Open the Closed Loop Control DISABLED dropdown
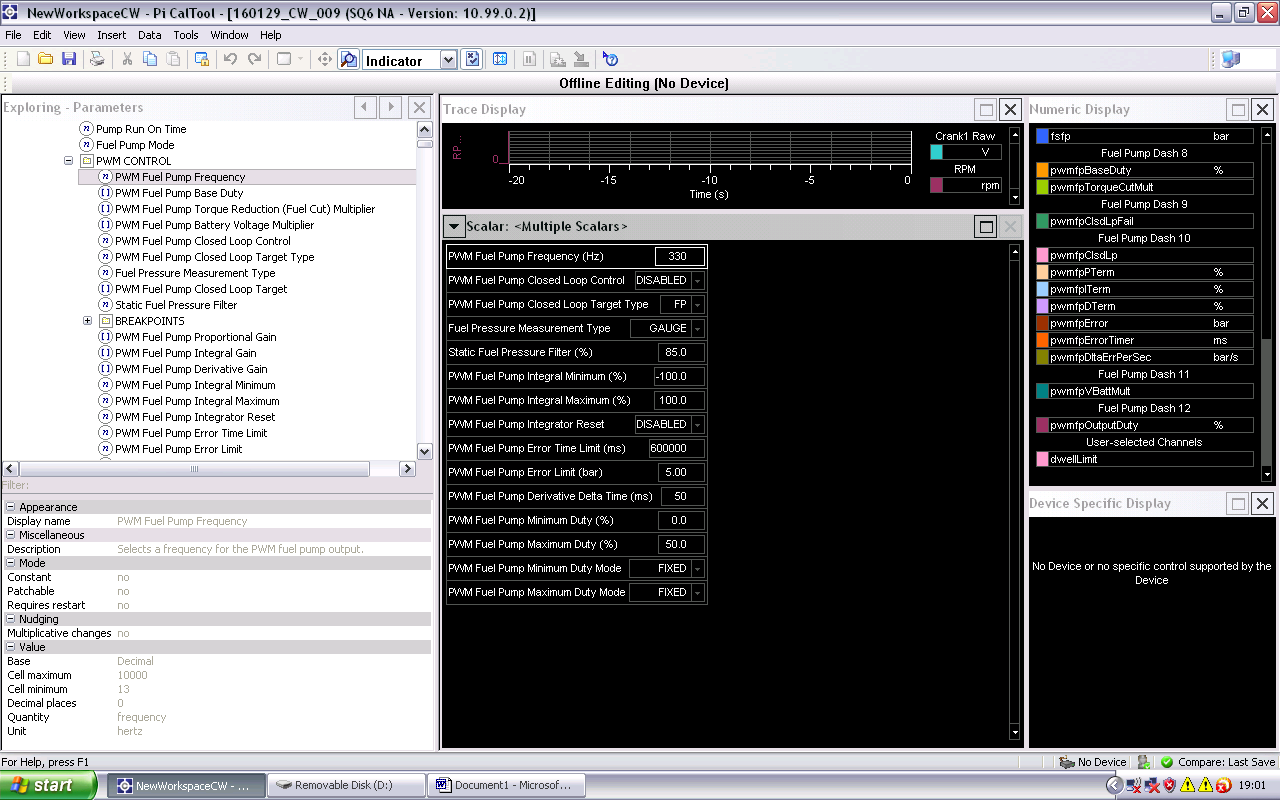1280x800 pixels. 697,281
